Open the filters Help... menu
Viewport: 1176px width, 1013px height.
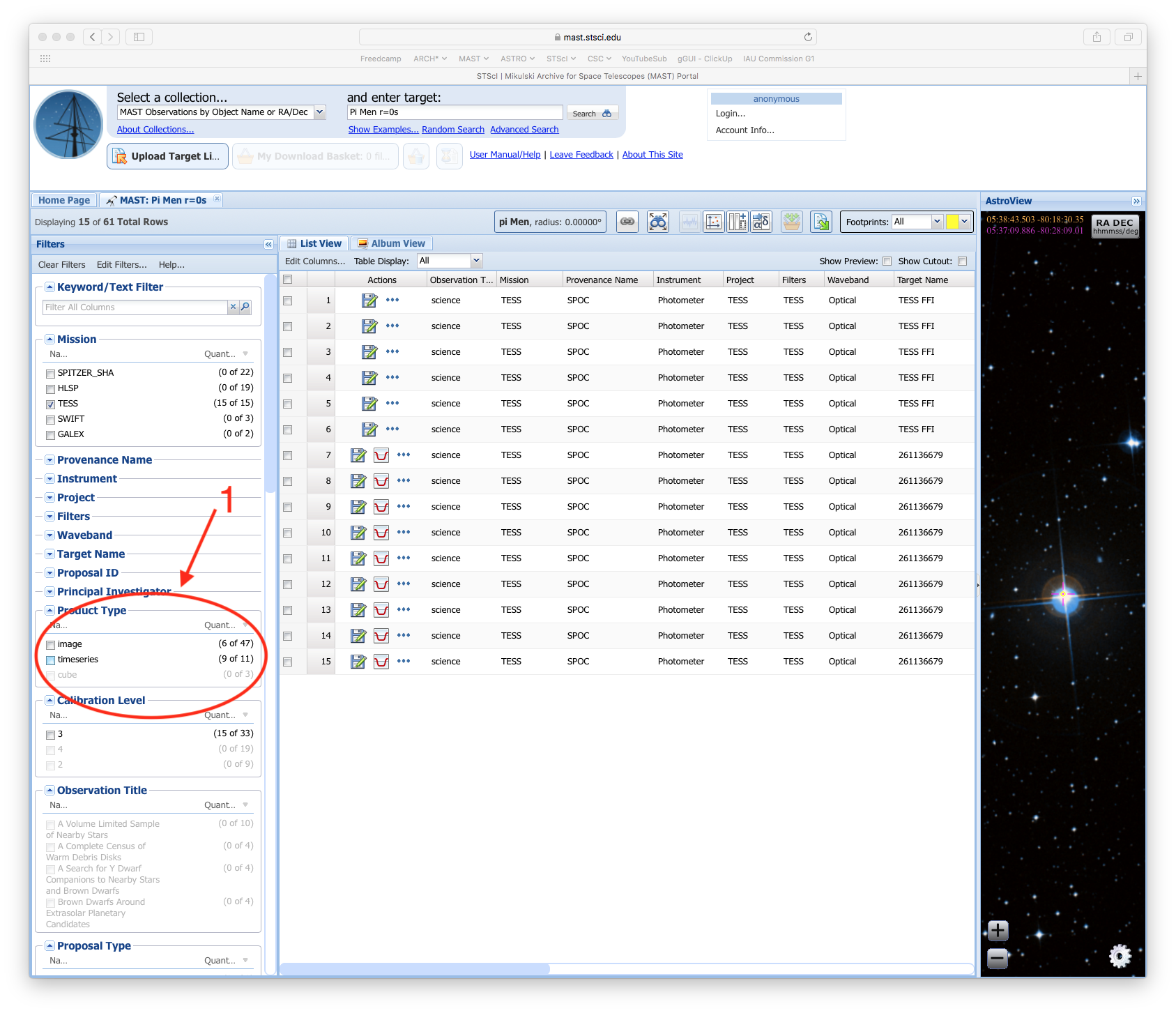pos(171,265)
